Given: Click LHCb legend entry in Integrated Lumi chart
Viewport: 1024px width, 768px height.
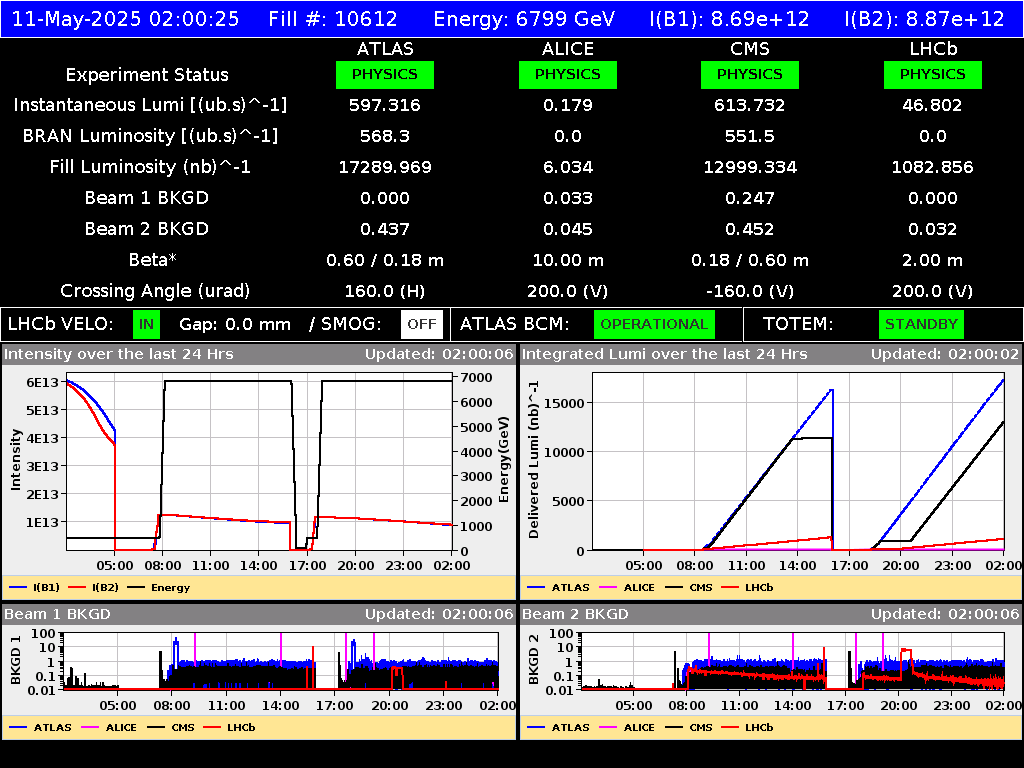Looking at the screenshot, I should [x=747, y=587].
